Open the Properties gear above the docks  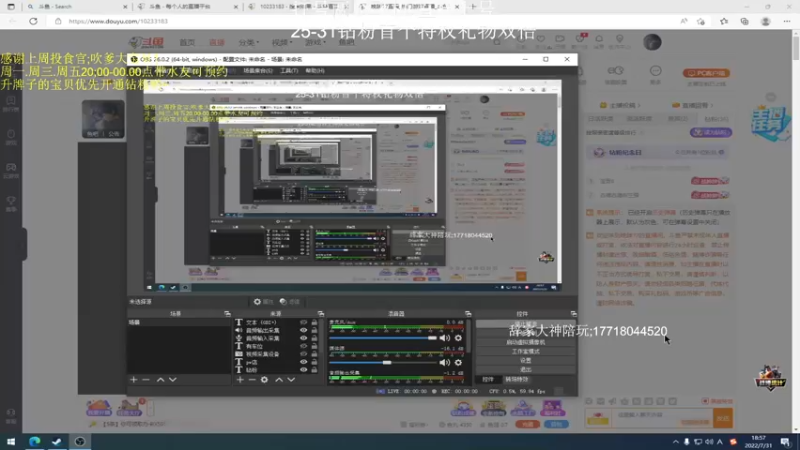tap(263, 302)
